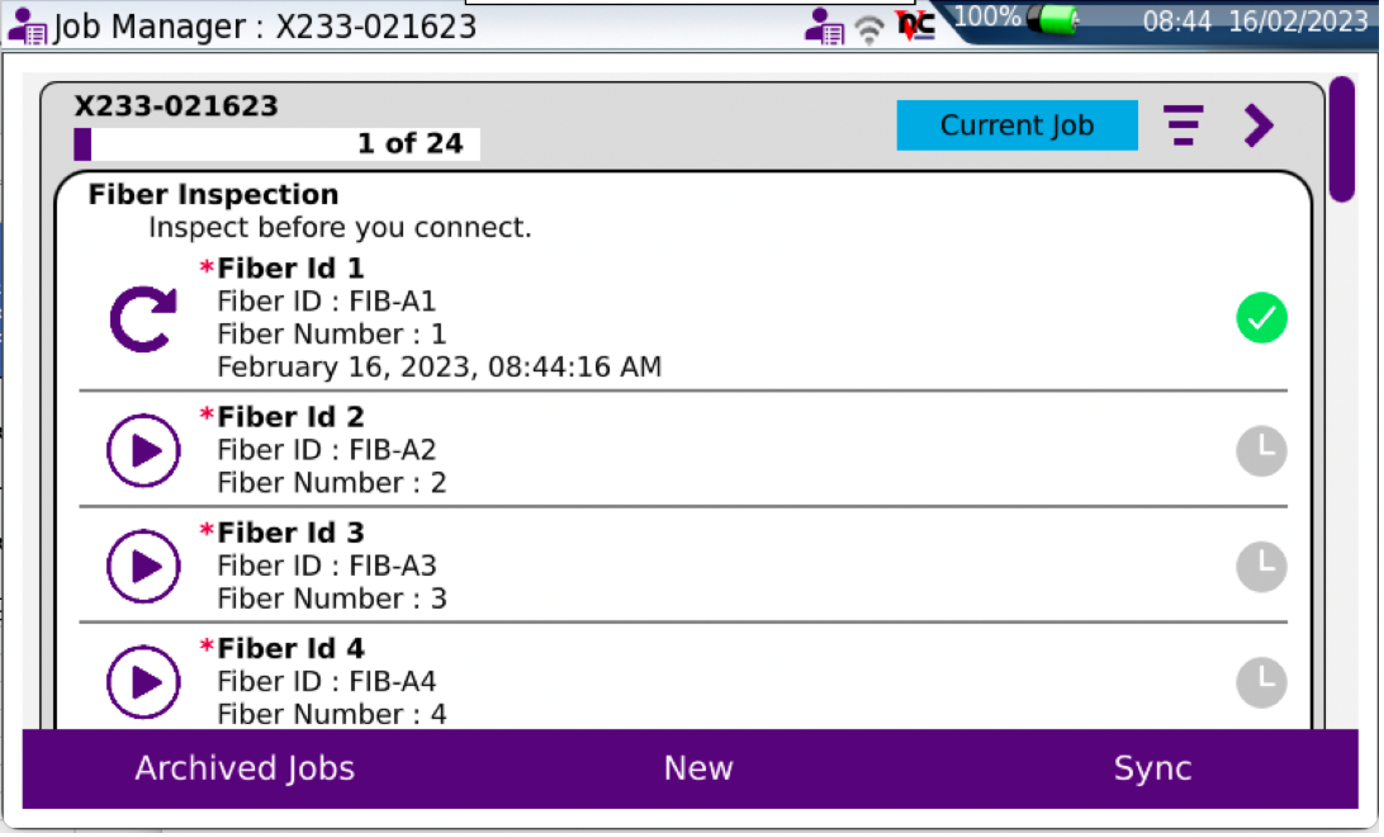Click the vertical scrollbar thumb on the right

point(1341,140)
